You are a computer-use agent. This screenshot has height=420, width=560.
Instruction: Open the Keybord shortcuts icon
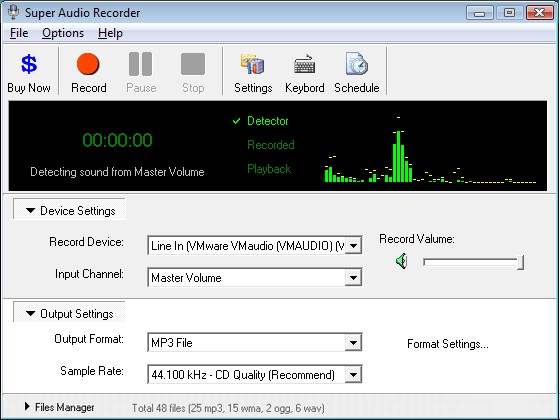click(x=304, y=64)
